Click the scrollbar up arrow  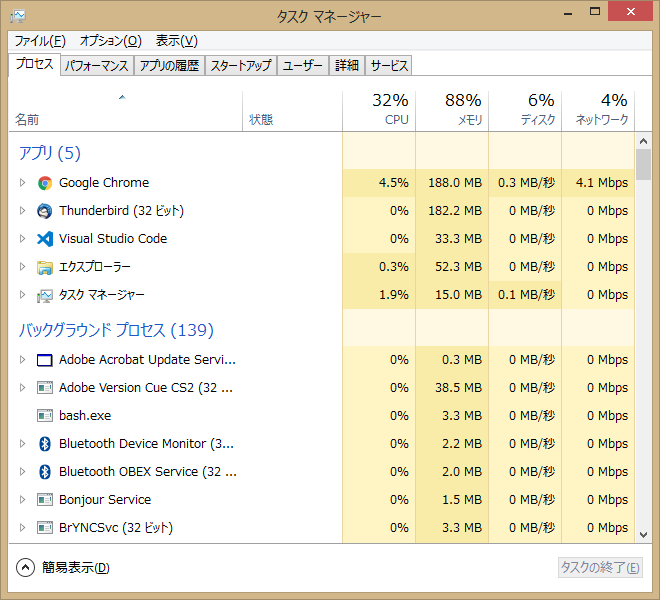[x=643, y=141]
